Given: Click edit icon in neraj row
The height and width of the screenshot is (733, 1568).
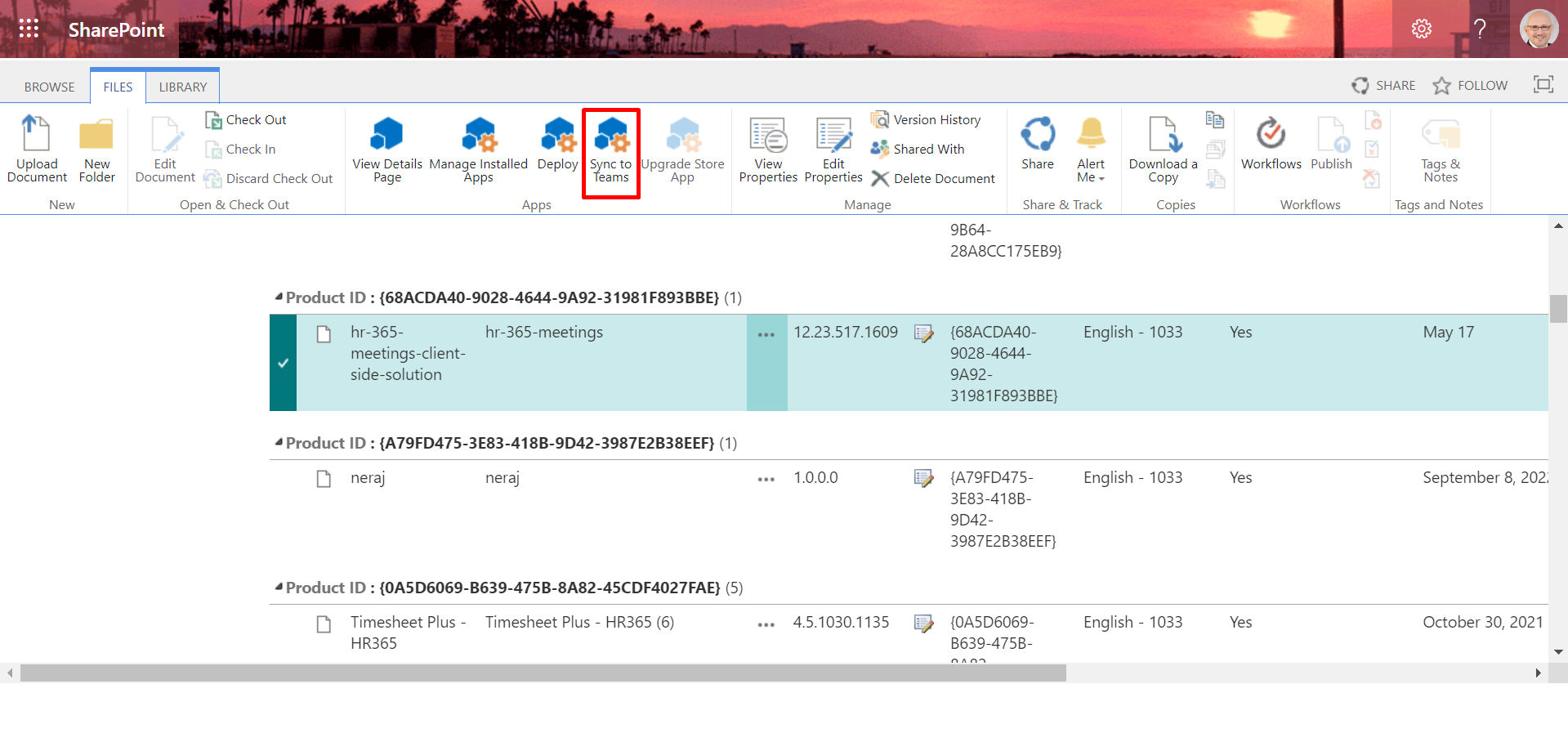Looking at the screenshot, I should 924,478.
